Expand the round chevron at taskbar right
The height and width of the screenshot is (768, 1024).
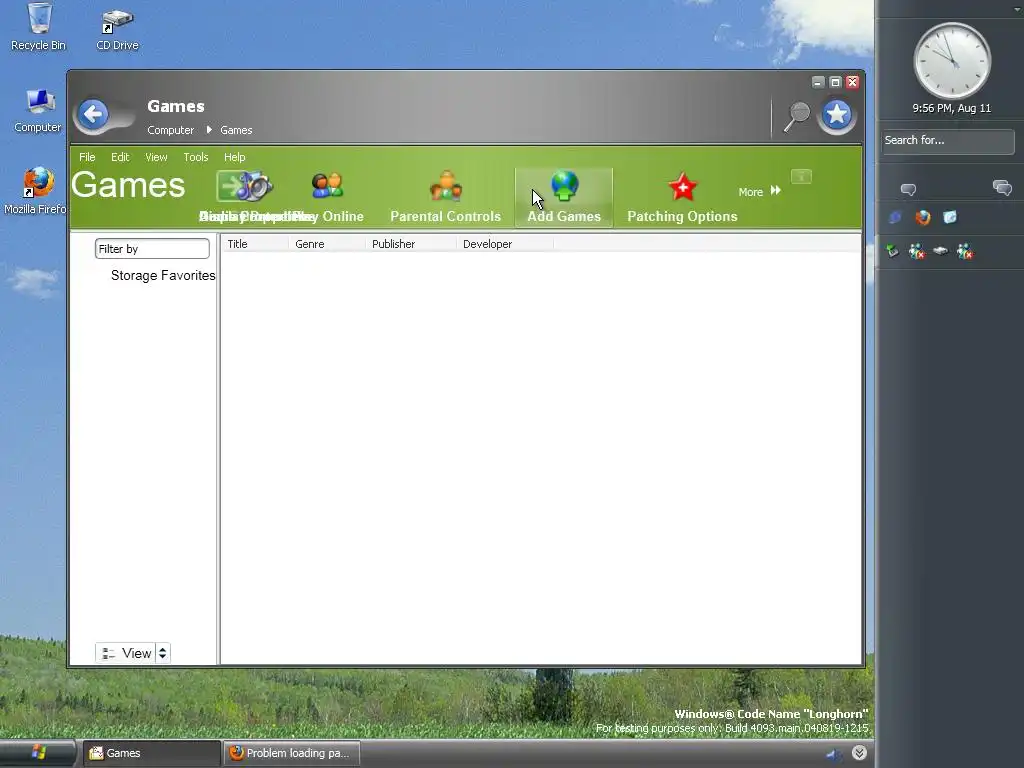click(859, 753)
